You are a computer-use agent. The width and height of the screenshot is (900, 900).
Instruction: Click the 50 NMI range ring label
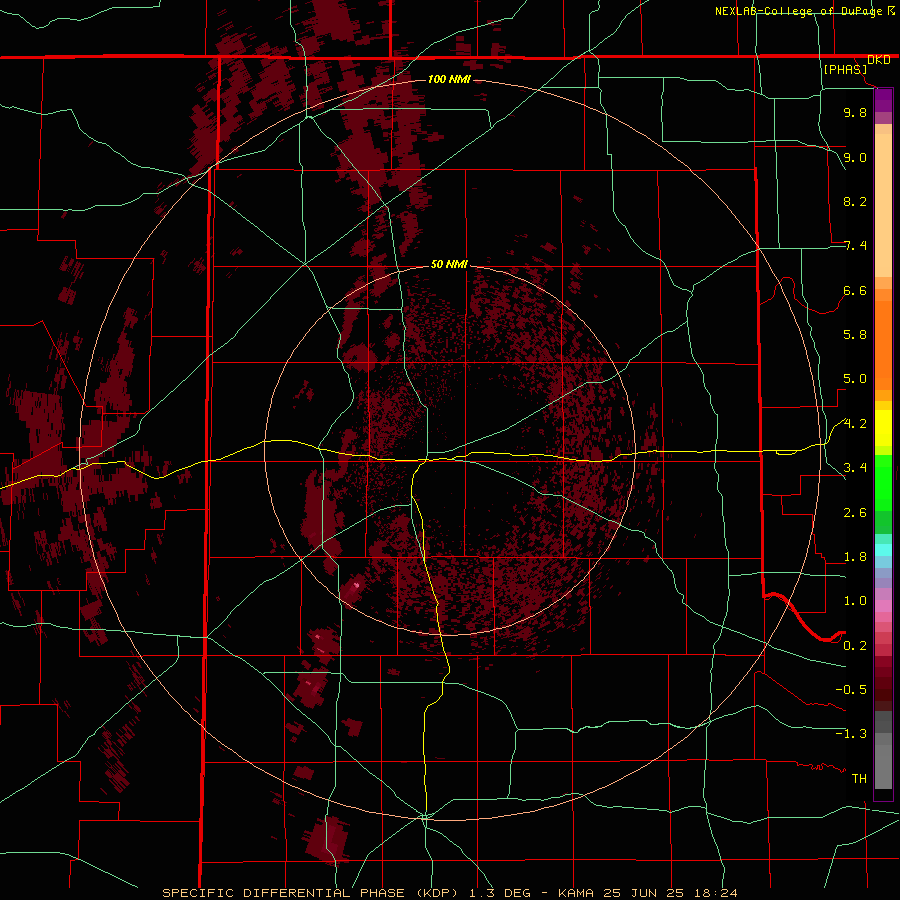[x=449, y=265]
